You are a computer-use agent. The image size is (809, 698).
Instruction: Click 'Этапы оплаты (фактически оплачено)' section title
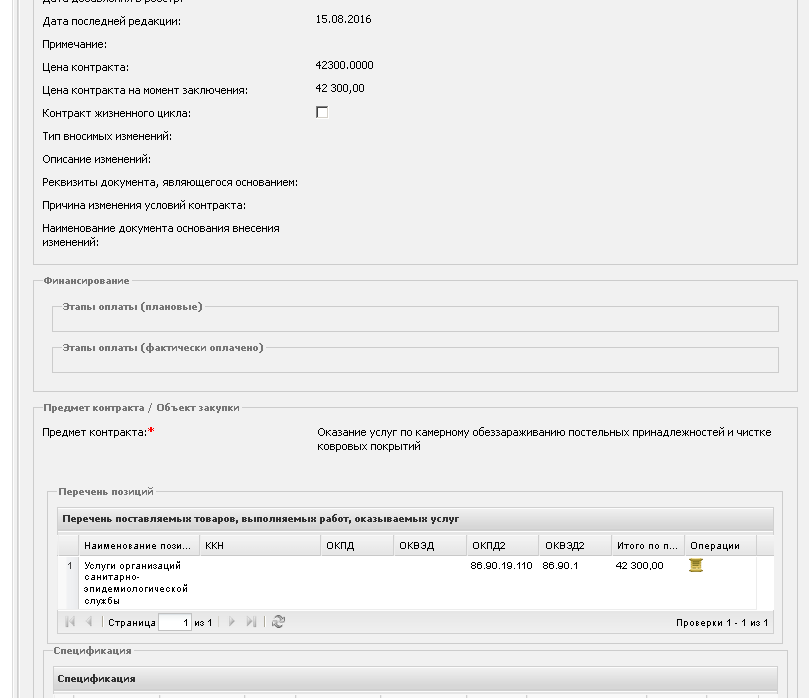[x=163, y=348]
